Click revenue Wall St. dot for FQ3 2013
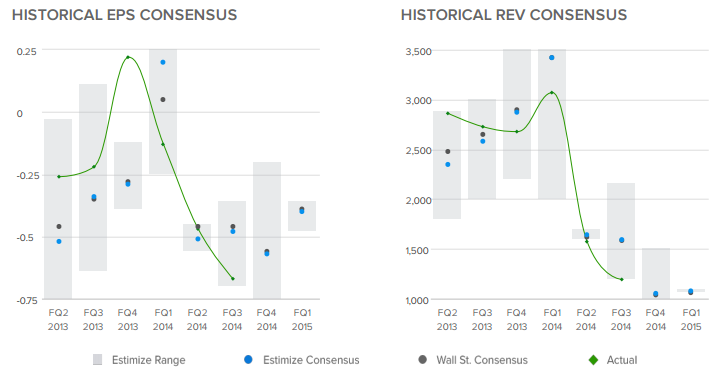The height and width of the screenshot is (376, 713). point(483,135)
